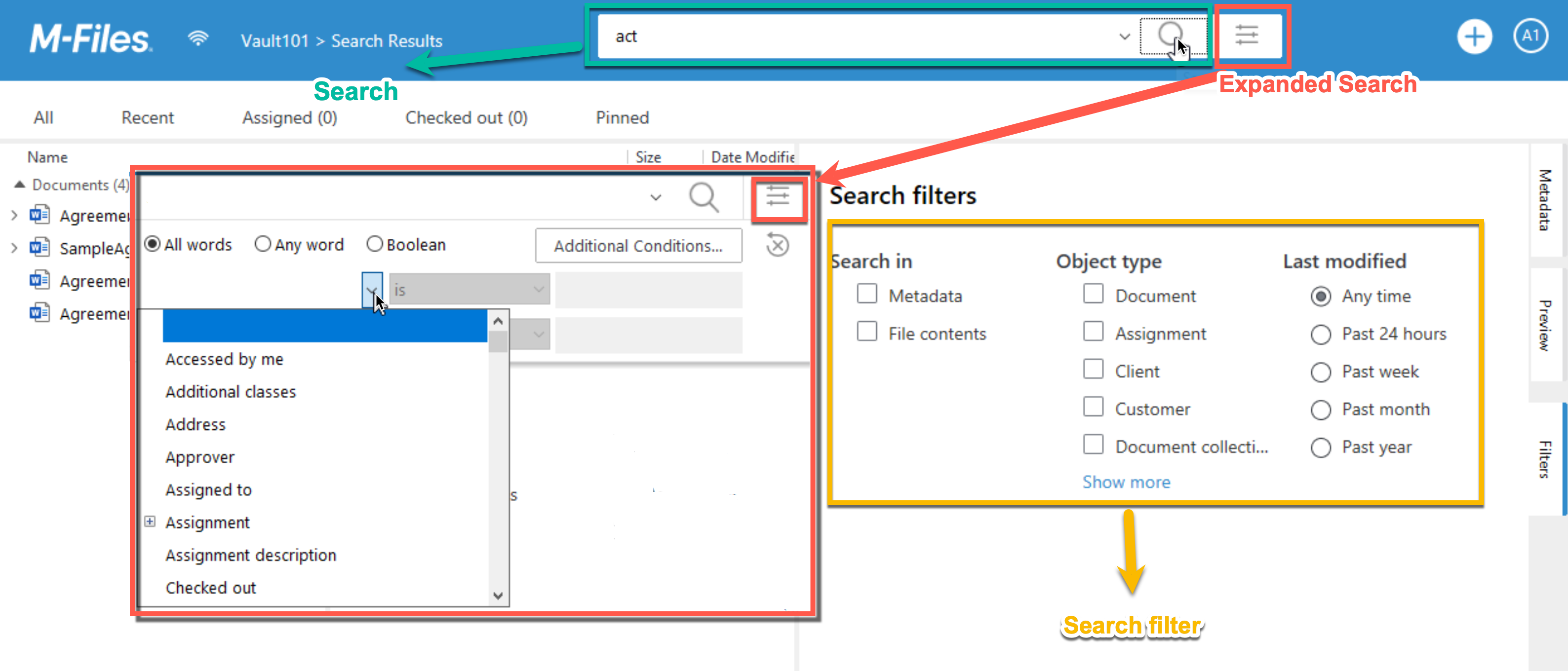1568x671 pixels.
Task: Select the Past month option
Action: pyautogui.click(x=1320, y=410)
